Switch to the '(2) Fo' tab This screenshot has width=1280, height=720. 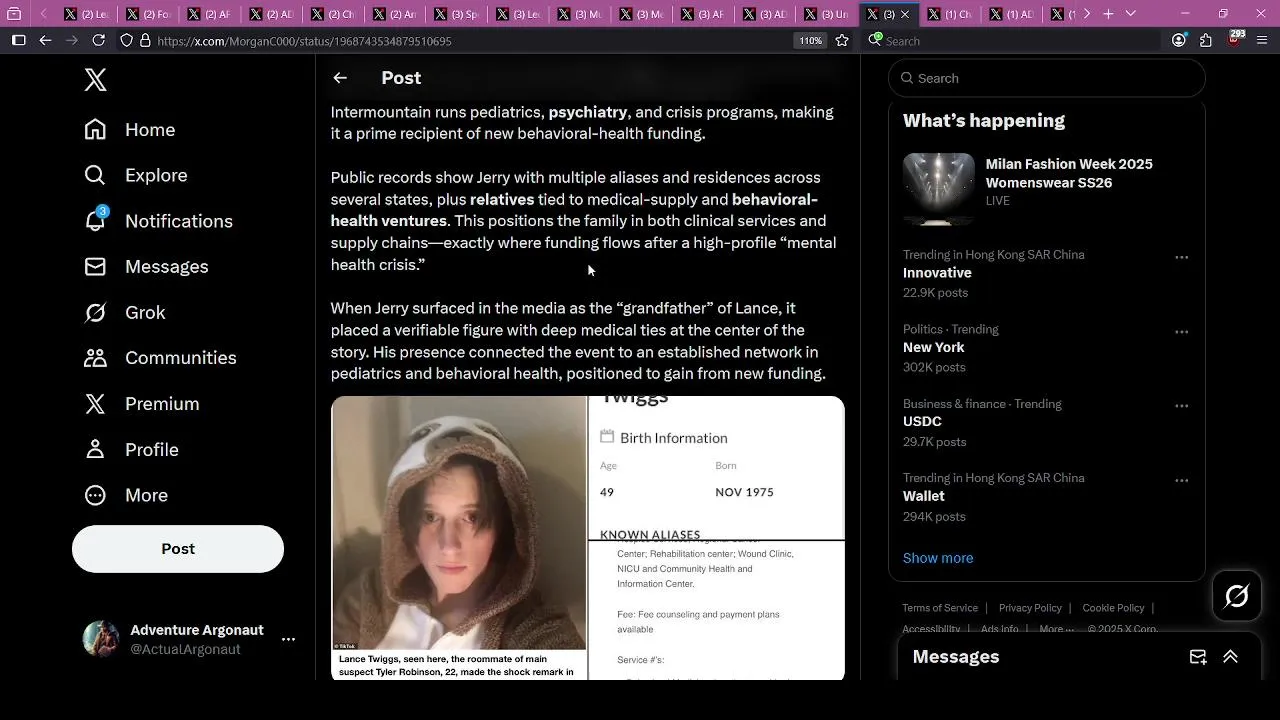click(x=147, y=14)
